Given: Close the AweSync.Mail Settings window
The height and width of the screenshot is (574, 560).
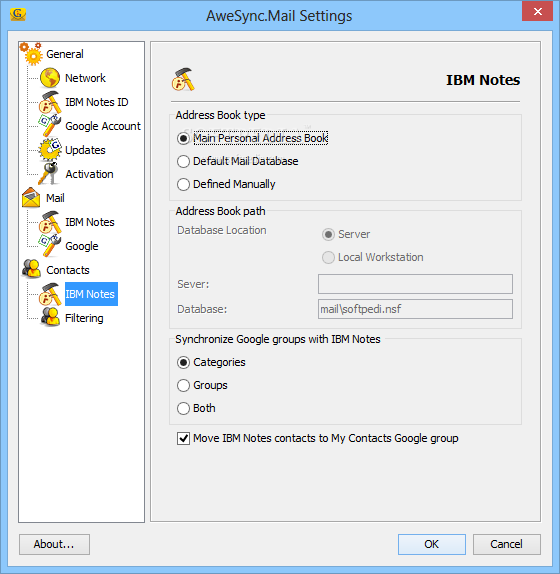Looking at the screenshot, I should click(x=537, y=11).
